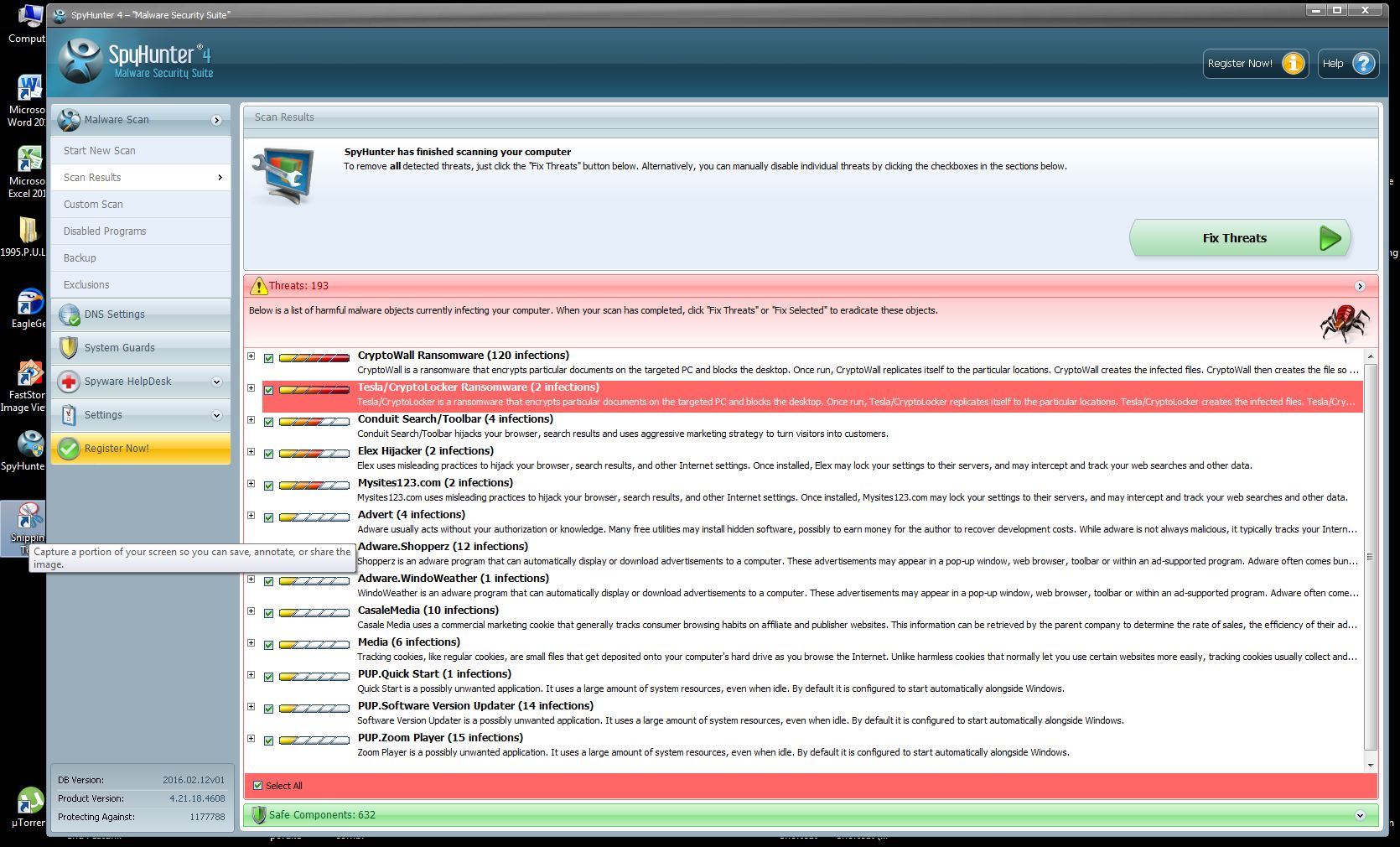Click the Fix Threats button
This screenshot has width=1400, height=847.
pyautogui.click(x=1240, y=238)
